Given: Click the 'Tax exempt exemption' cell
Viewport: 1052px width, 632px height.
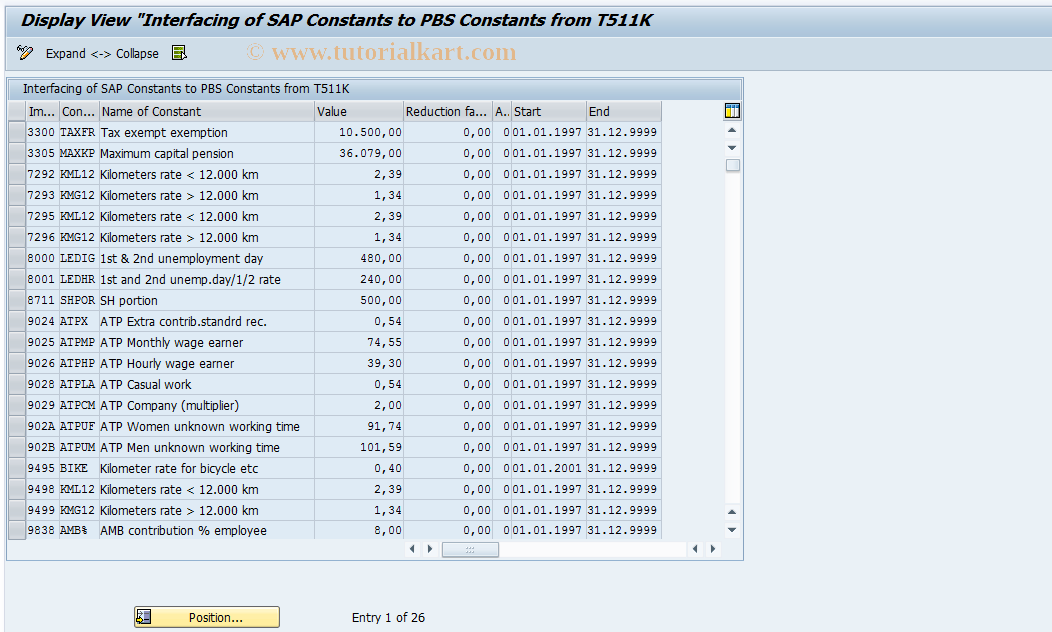Looking at the screenshot, I should 207,132.
